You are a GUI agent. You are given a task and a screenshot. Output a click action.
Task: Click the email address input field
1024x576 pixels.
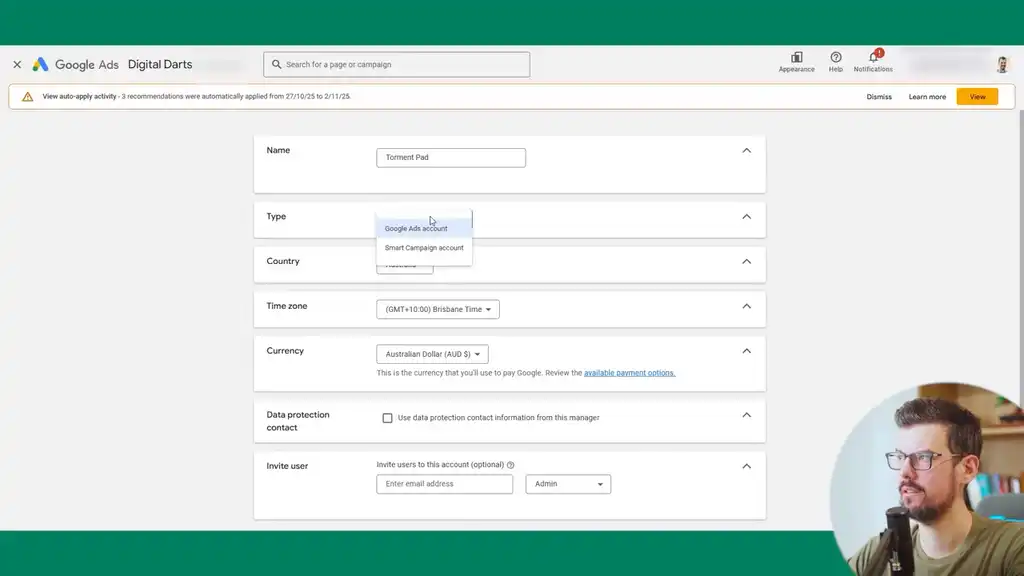coord(444,483)
